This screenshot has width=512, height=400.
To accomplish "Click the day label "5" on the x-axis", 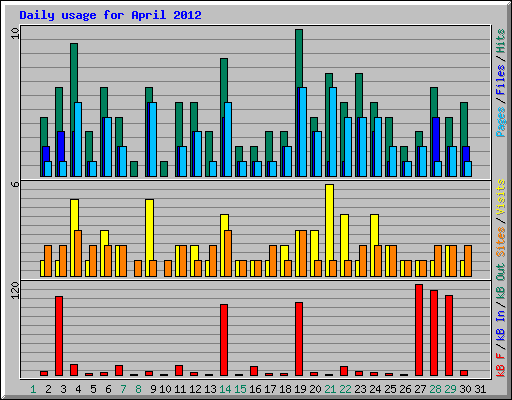I will (93, 389).
